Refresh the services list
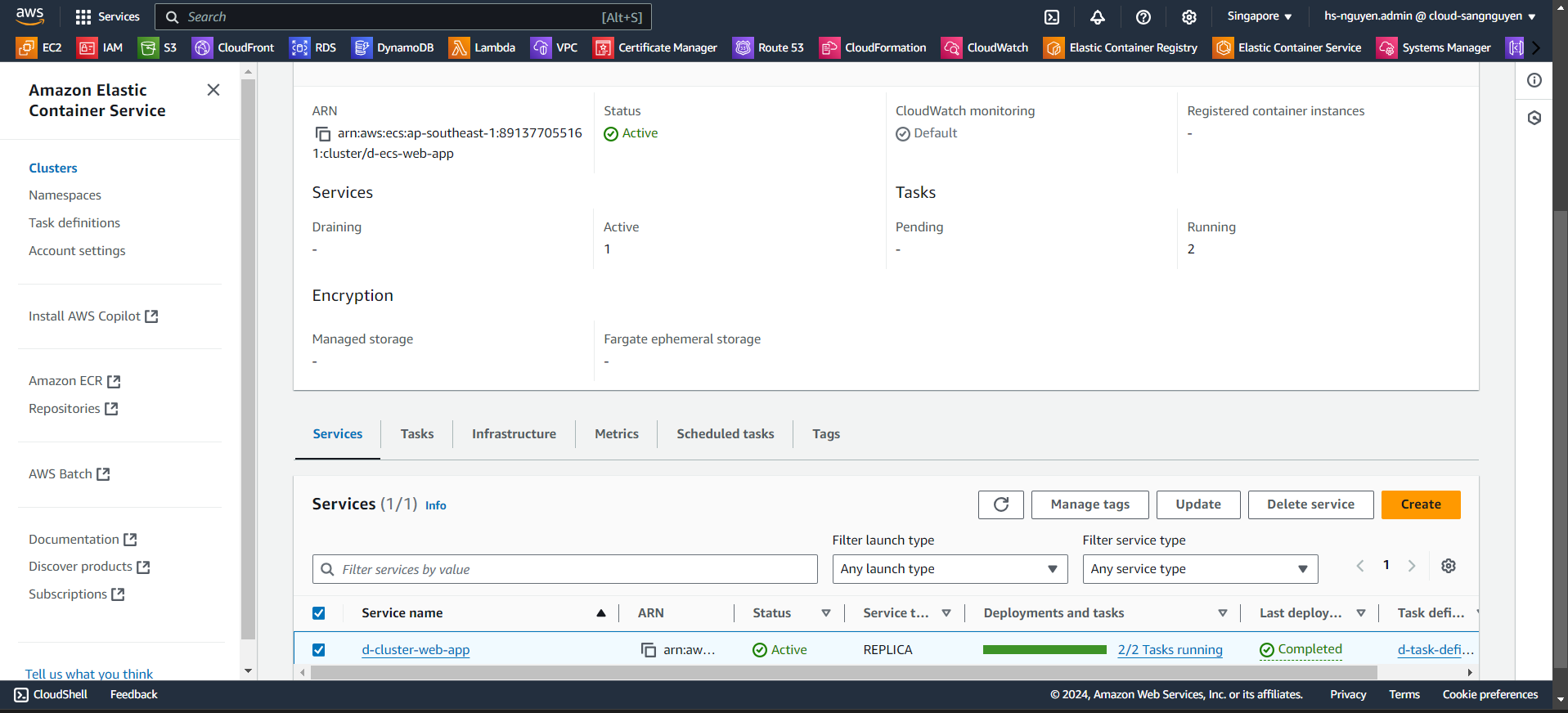The width and height of the screenshot is (1568, 713). pyautogui.click(x=1001, y=504)
